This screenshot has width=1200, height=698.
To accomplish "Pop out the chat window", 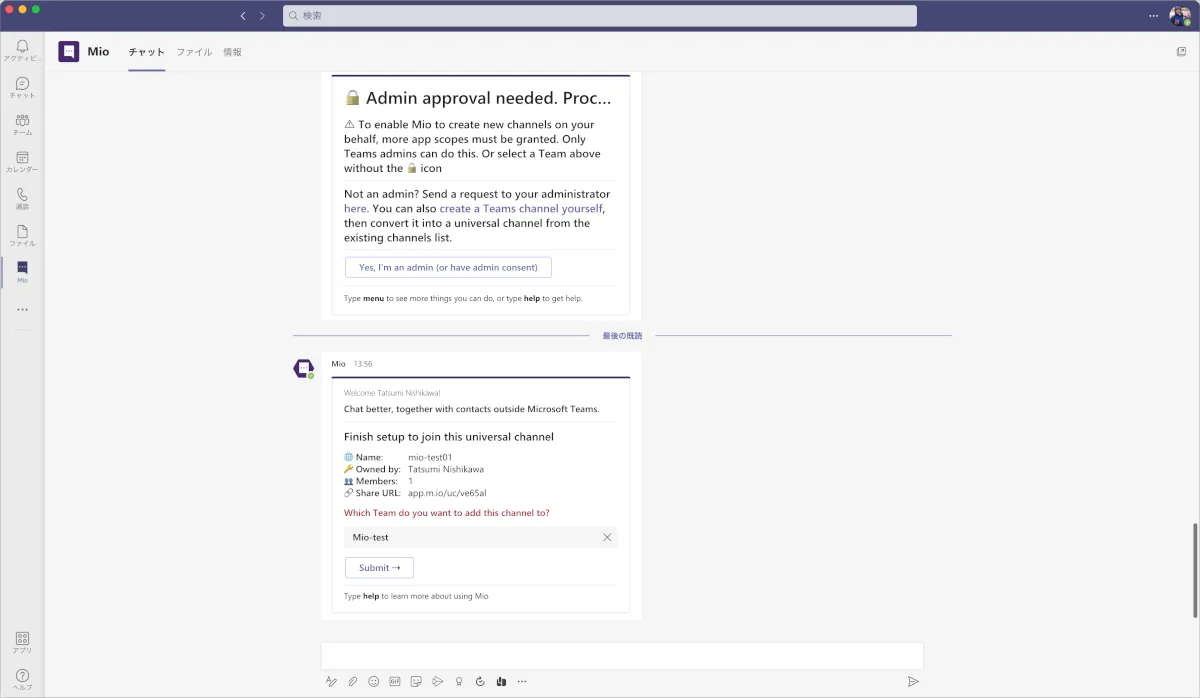I will [1181, 52].
